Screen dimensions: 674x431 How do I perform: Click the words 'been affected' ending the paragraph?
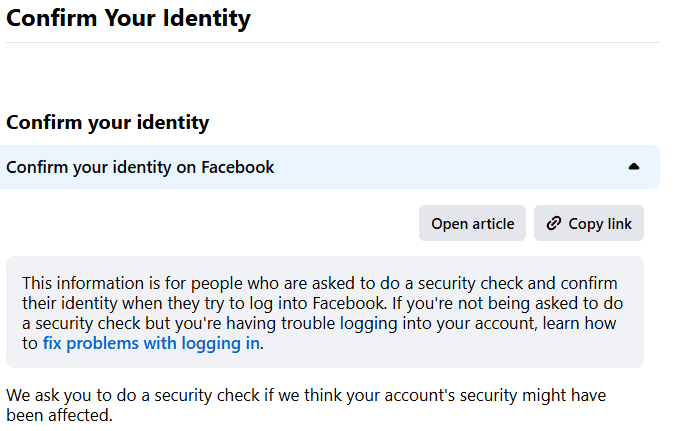pos(59,415)
